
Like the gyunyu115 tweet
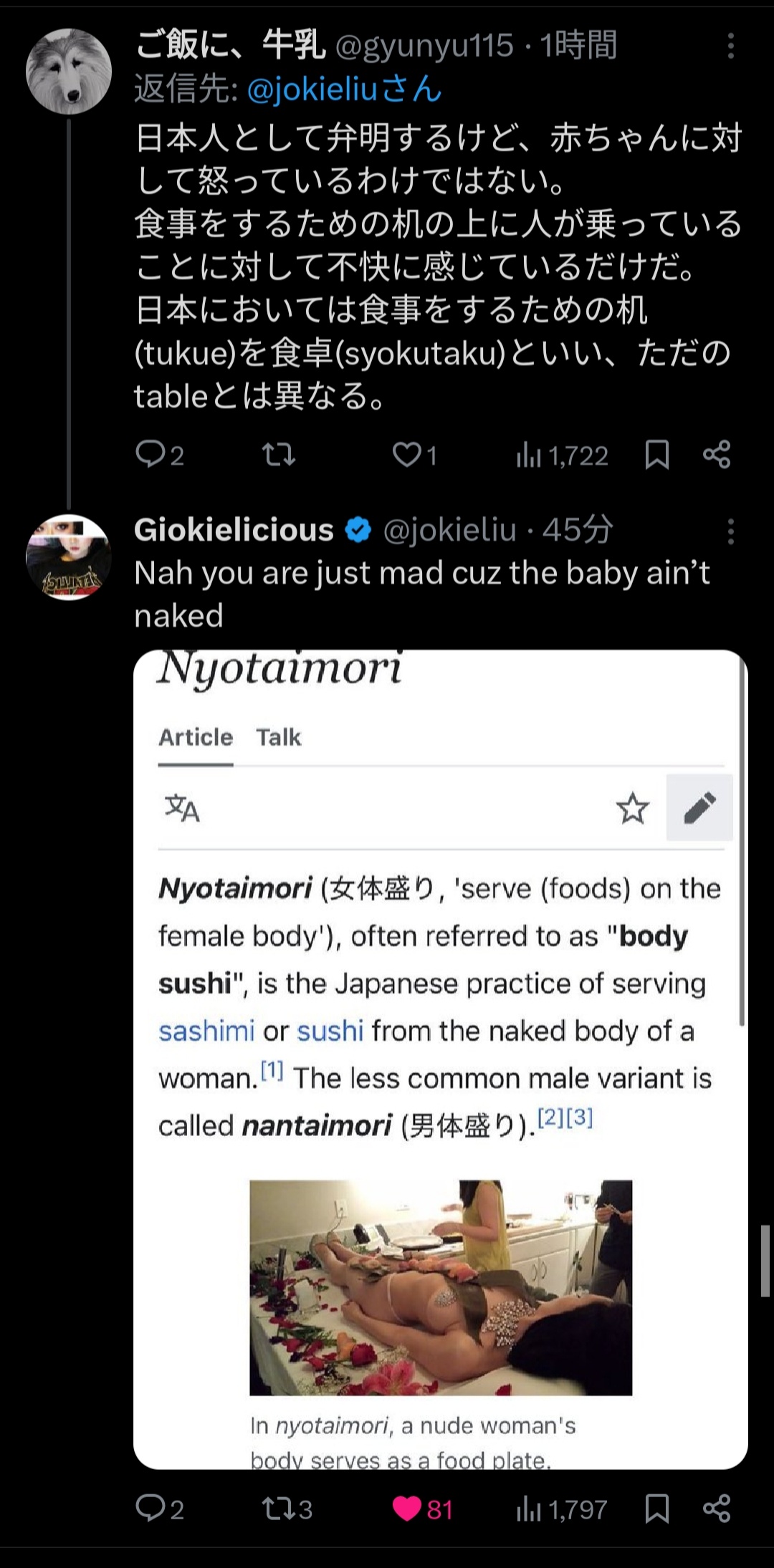point(407,454)
